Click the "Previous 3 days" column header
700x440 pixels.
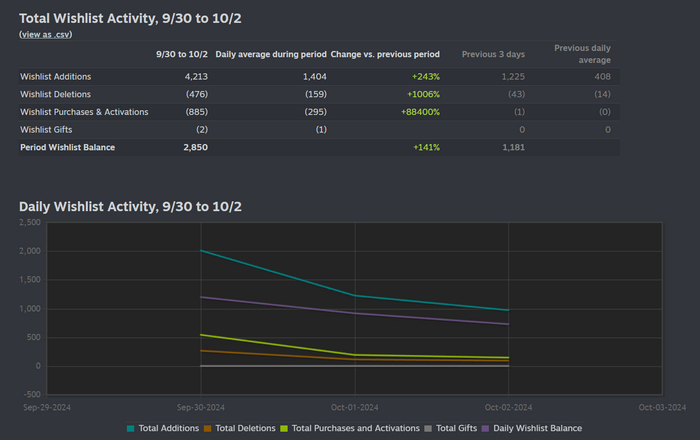(x=493, y=54)
